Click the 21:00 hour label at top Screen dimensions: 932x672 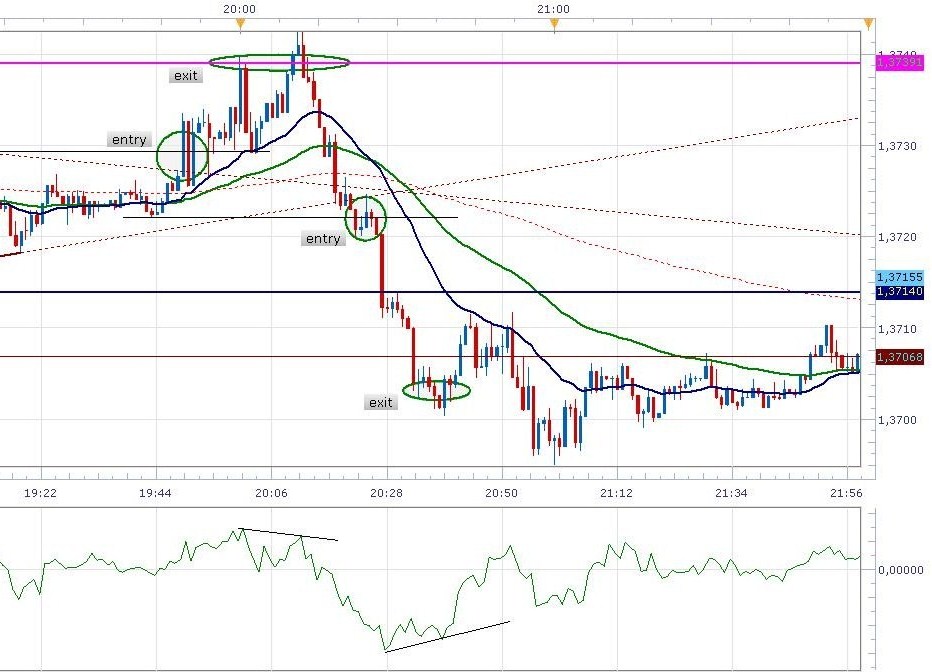tap(553, 9)
